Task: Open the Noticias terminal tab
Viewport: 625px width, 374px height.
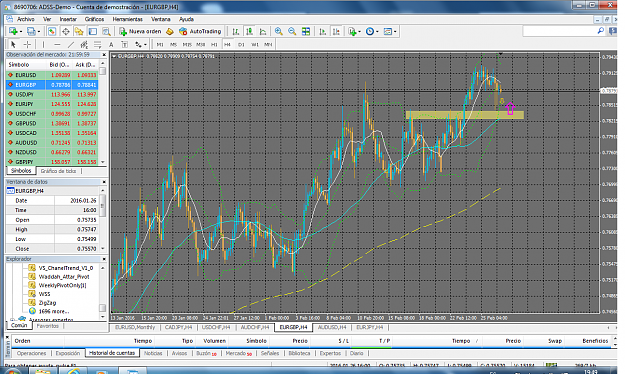Action: point(153,353)
